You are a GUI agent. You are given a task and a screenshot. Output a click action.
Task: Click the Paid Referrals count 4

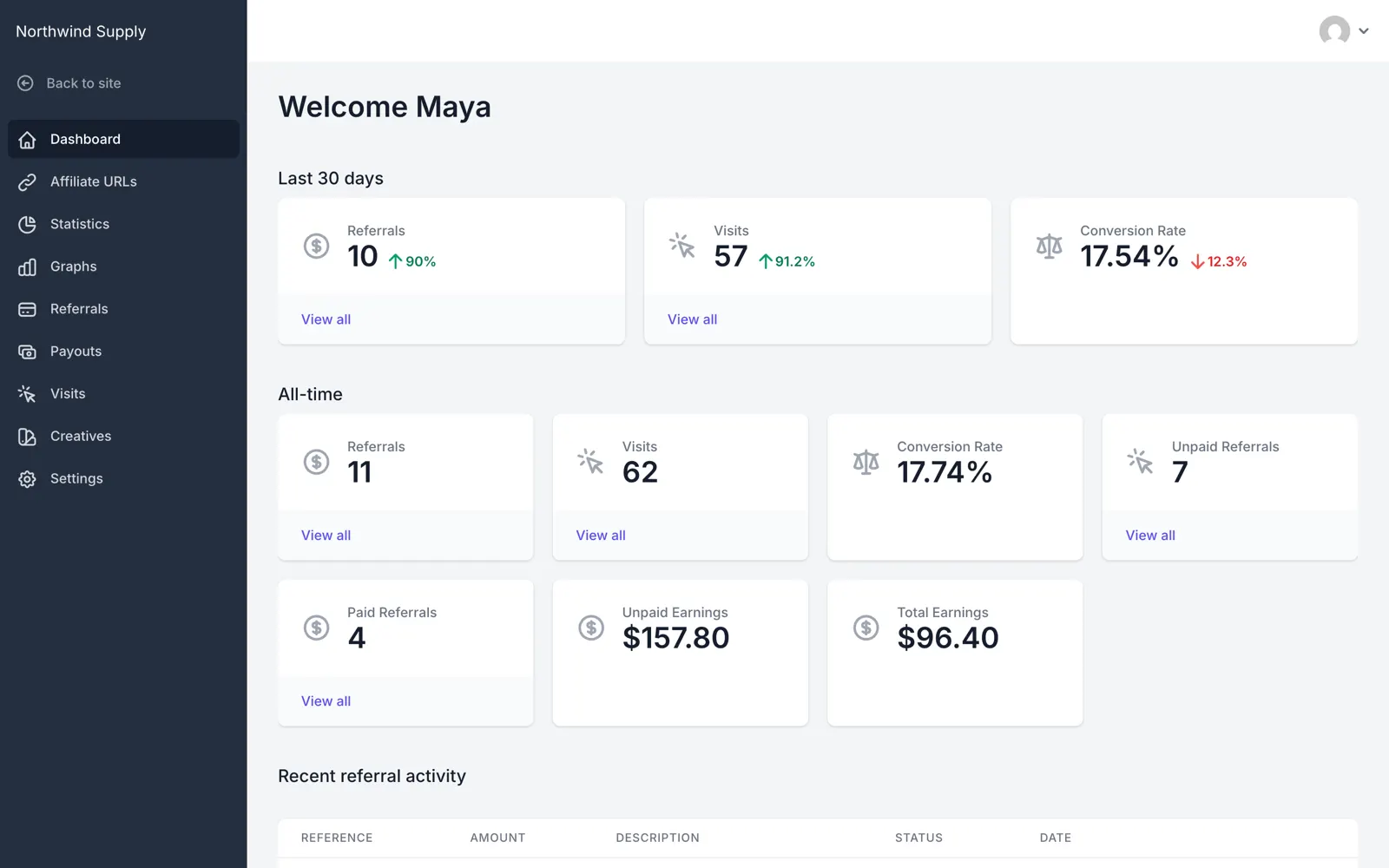pos(357,638)
